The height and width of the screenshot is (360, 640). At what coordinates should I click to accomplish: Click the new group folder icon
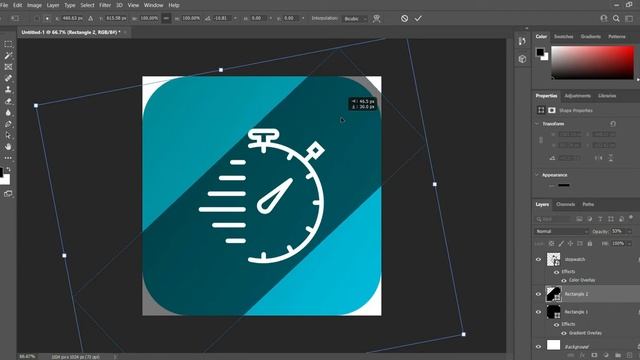(618, 356)
